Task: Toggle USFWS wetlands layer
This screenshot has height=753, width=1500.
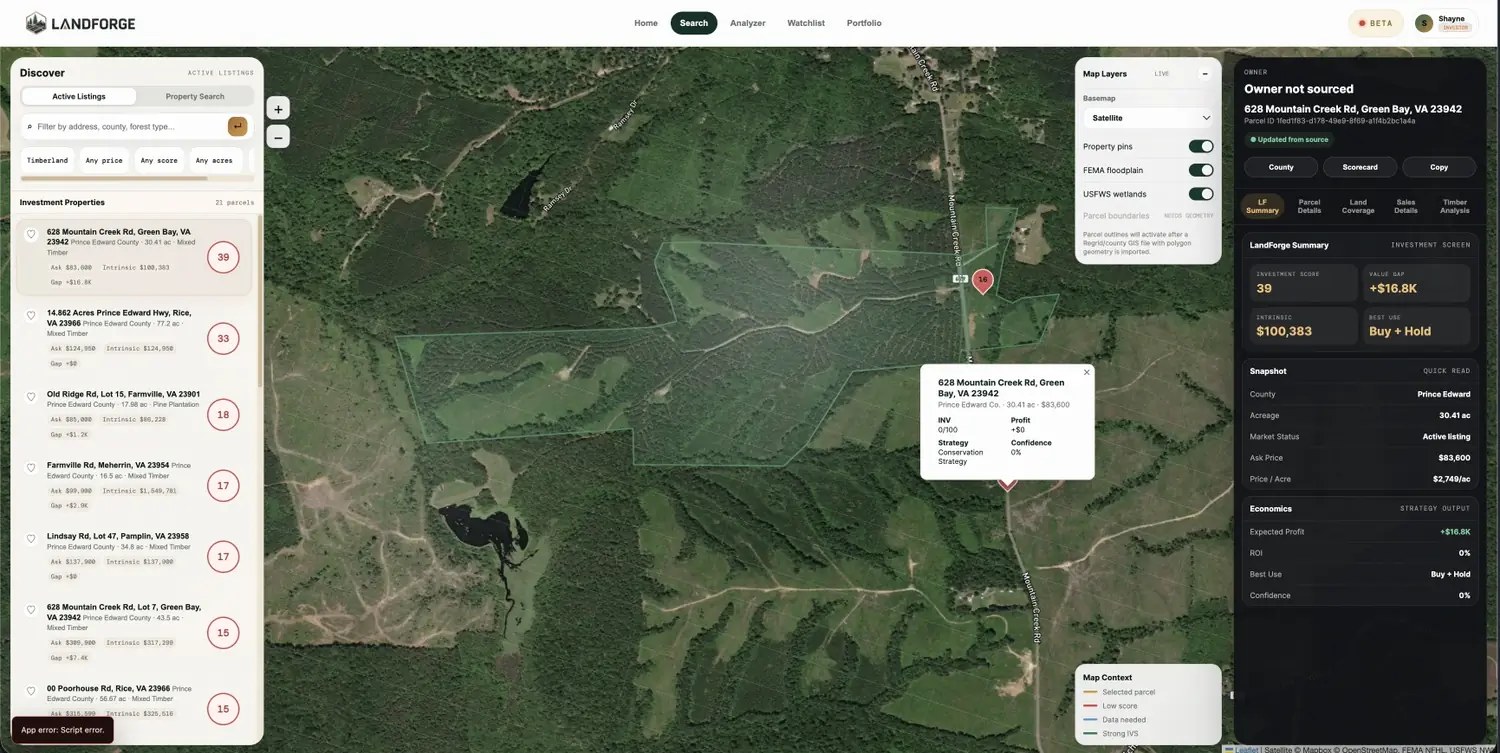Action: point(1201,194)
